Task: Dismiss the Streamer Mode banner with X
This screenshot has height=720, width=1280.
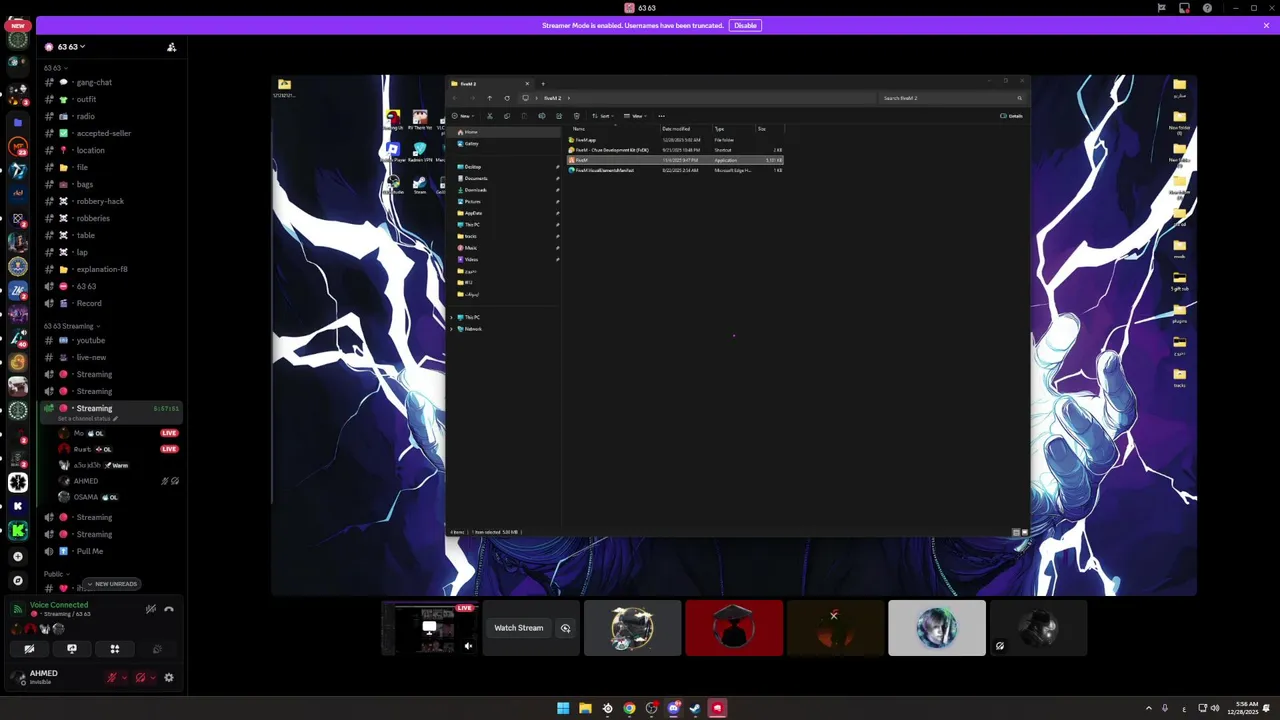Action: [1266, 25]
